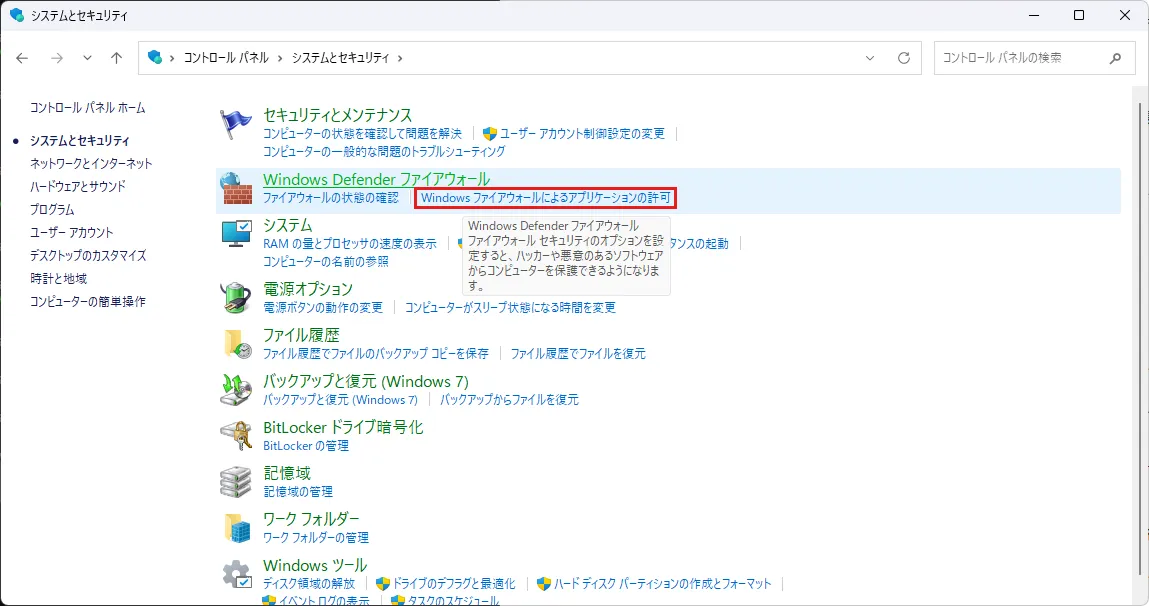Image resolution: width=1149 pixels, height=606 pixels.
Task: Click the Power Options battery icon
Action: coord(235,298)
